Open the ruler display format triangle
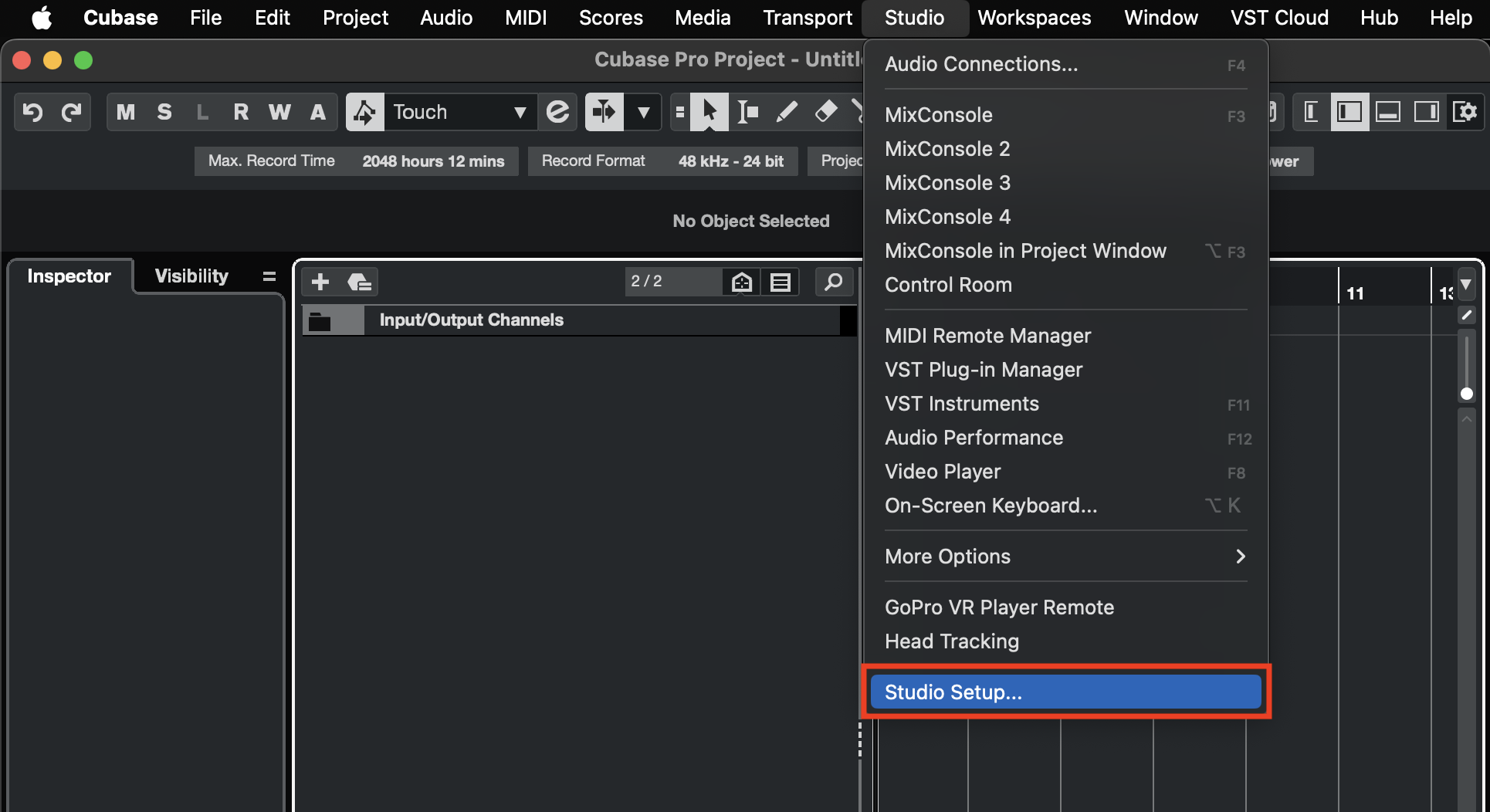The image size is (1490, 812). [1465, 285]
